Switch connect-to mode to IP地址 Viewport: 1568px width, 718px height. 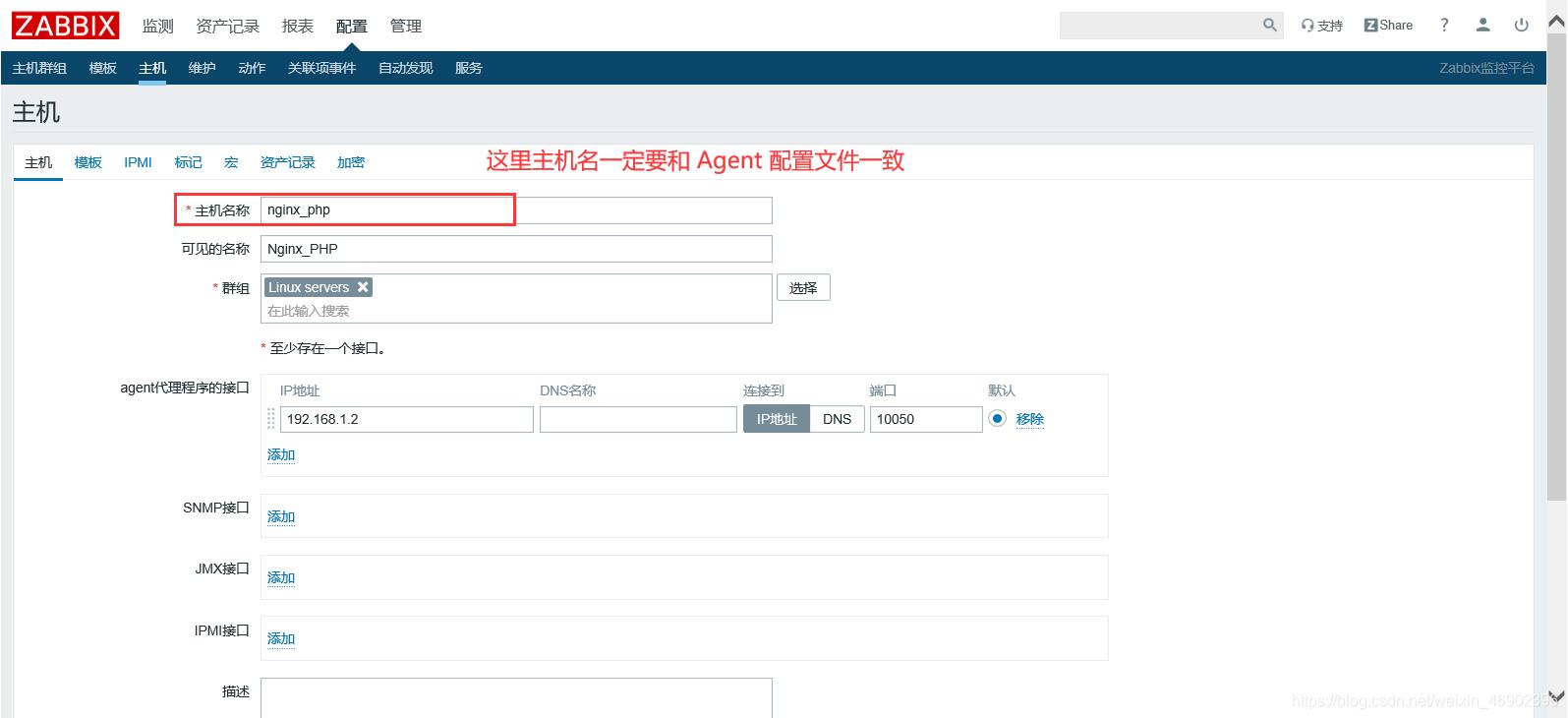[777, 419]
